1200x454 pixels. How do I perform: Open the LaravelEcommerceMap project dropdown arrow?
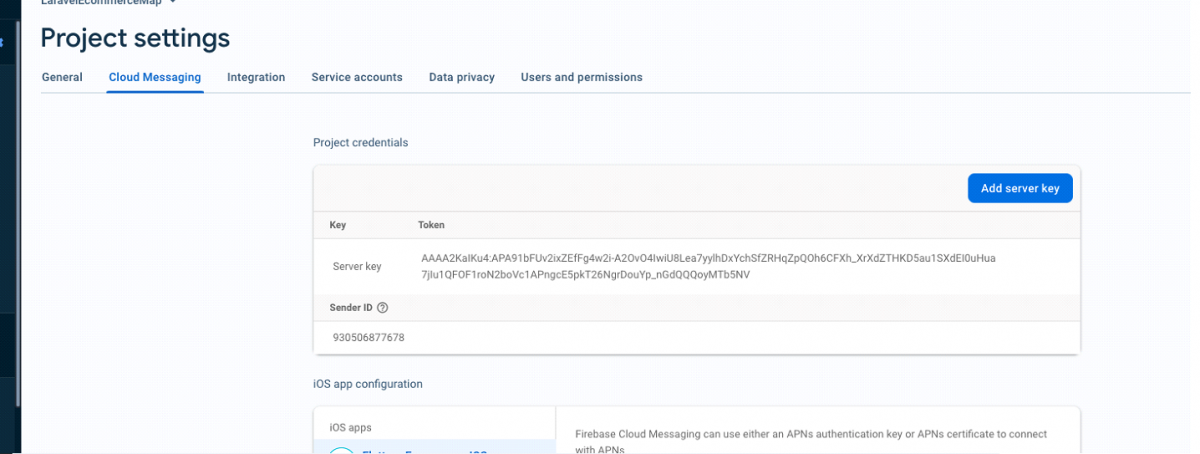173,3
